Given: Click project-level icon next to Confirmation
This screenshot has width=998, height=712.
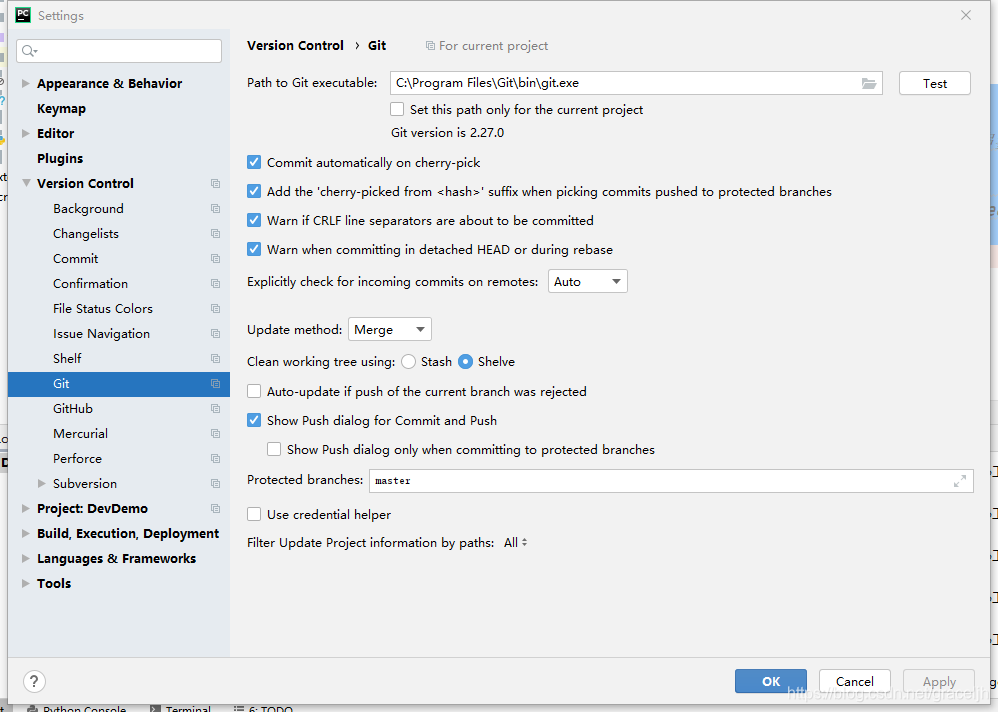Looking at the screenshot, I should coord(216,284).
